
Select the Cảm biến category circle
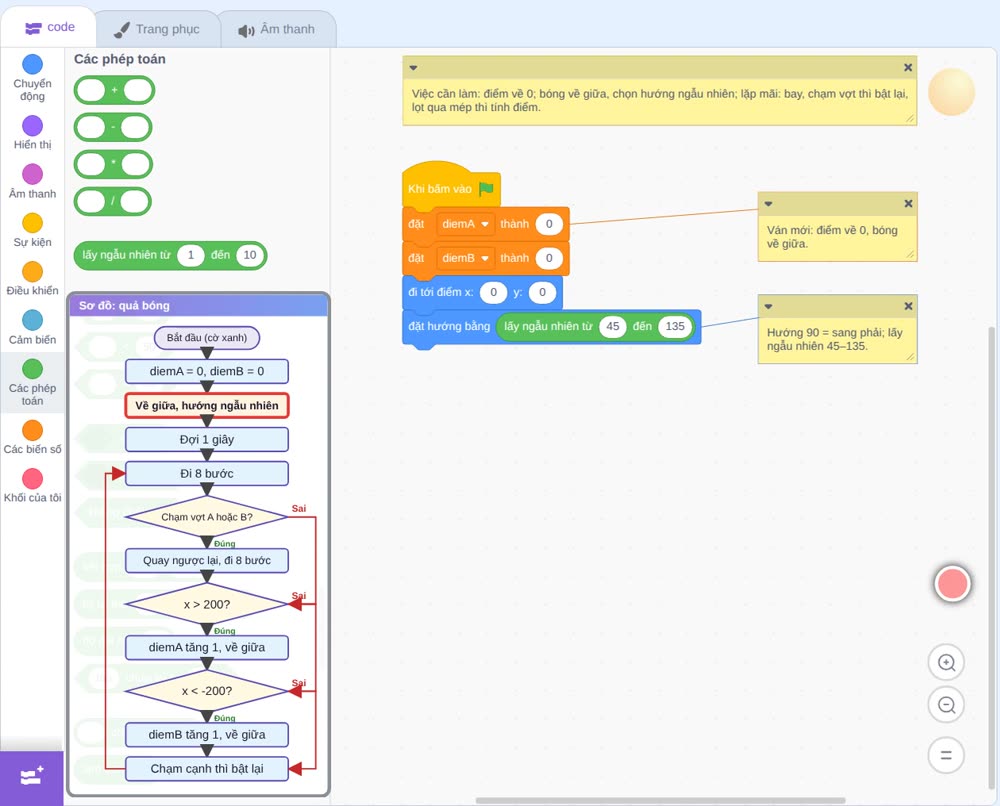(x=33, y=320)
